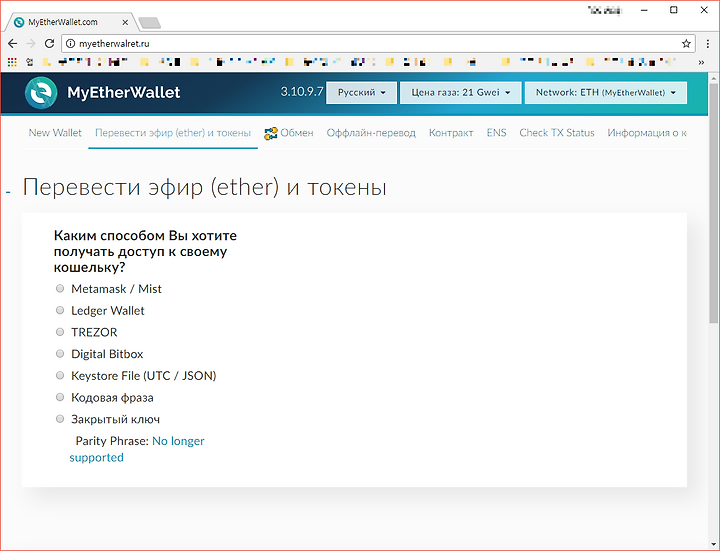Select Закрытый ключ radio option
This screenshot has height=551, width=720.
[60, 419]
